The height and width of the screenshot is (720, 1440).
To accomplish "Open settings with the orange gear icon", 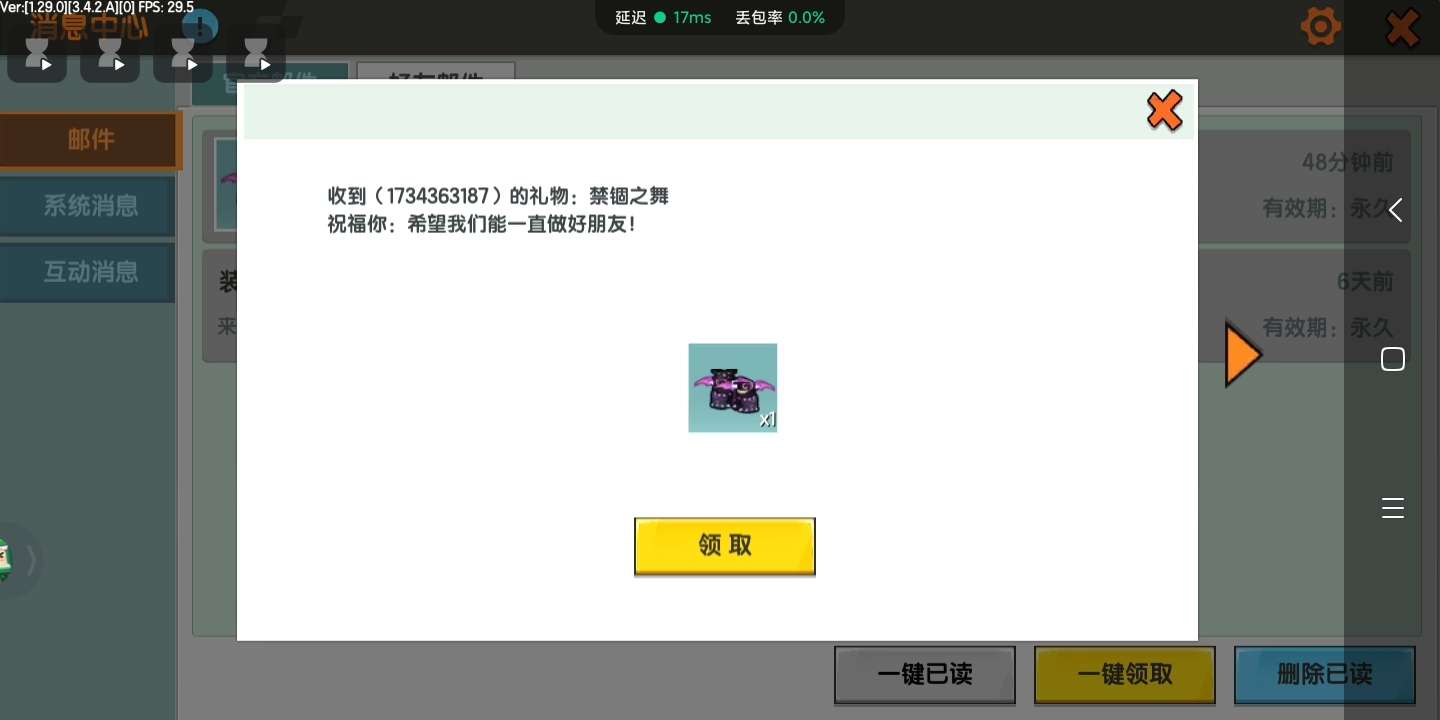I will (x=1320, y=27).
